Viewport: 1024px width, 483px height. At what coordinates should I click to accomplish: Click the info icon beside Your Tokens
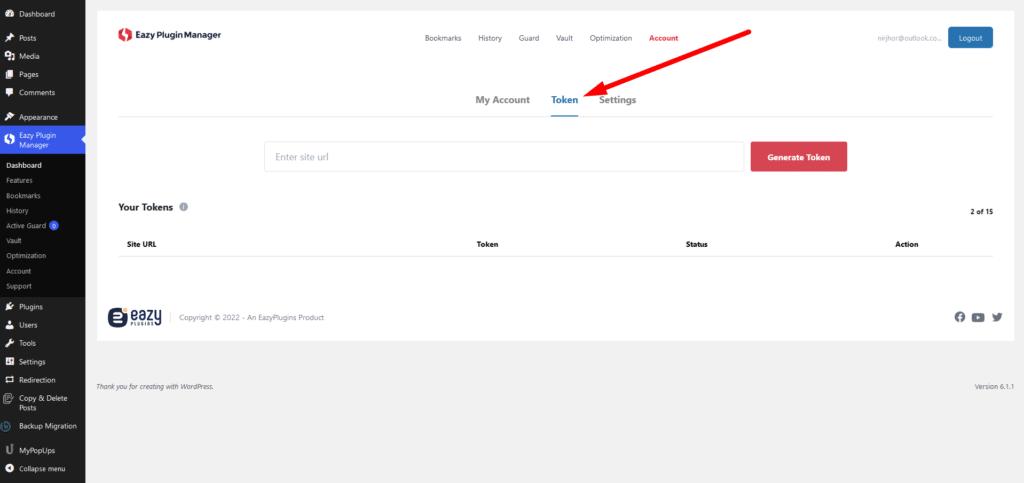pyautogui.click(x=184, y=207)
